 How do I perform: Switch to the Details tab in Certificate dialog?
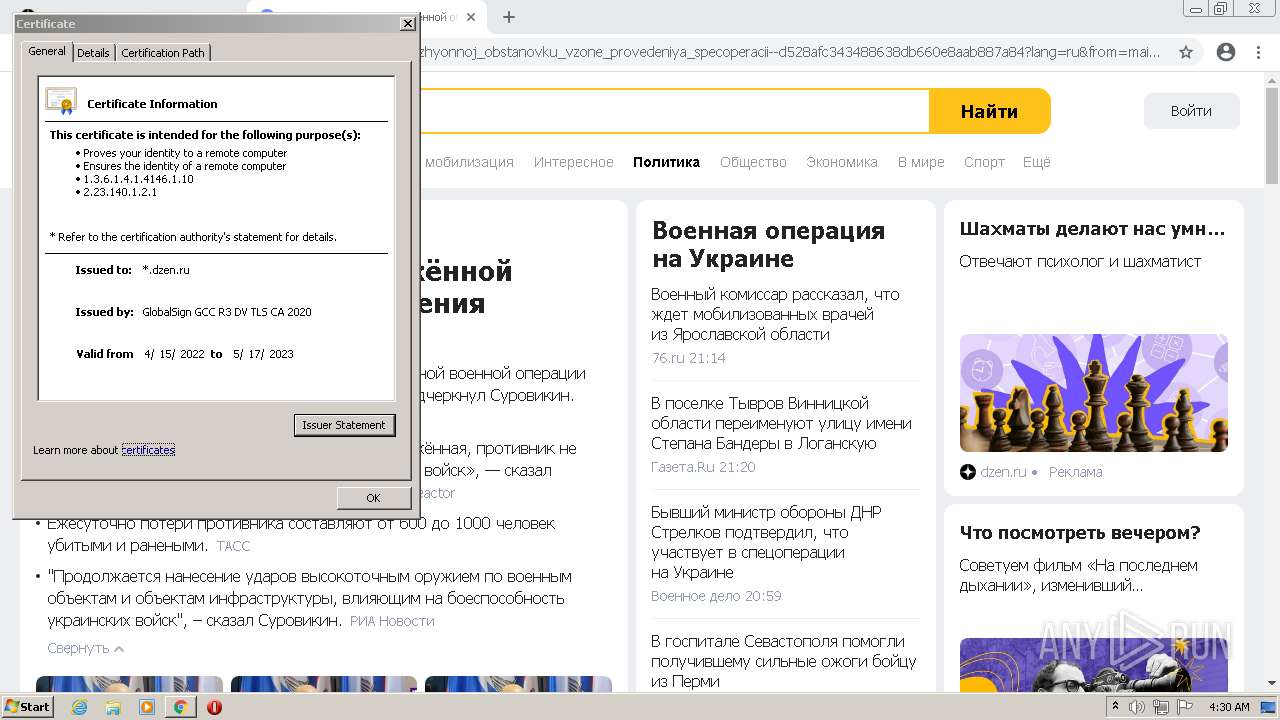93,53
